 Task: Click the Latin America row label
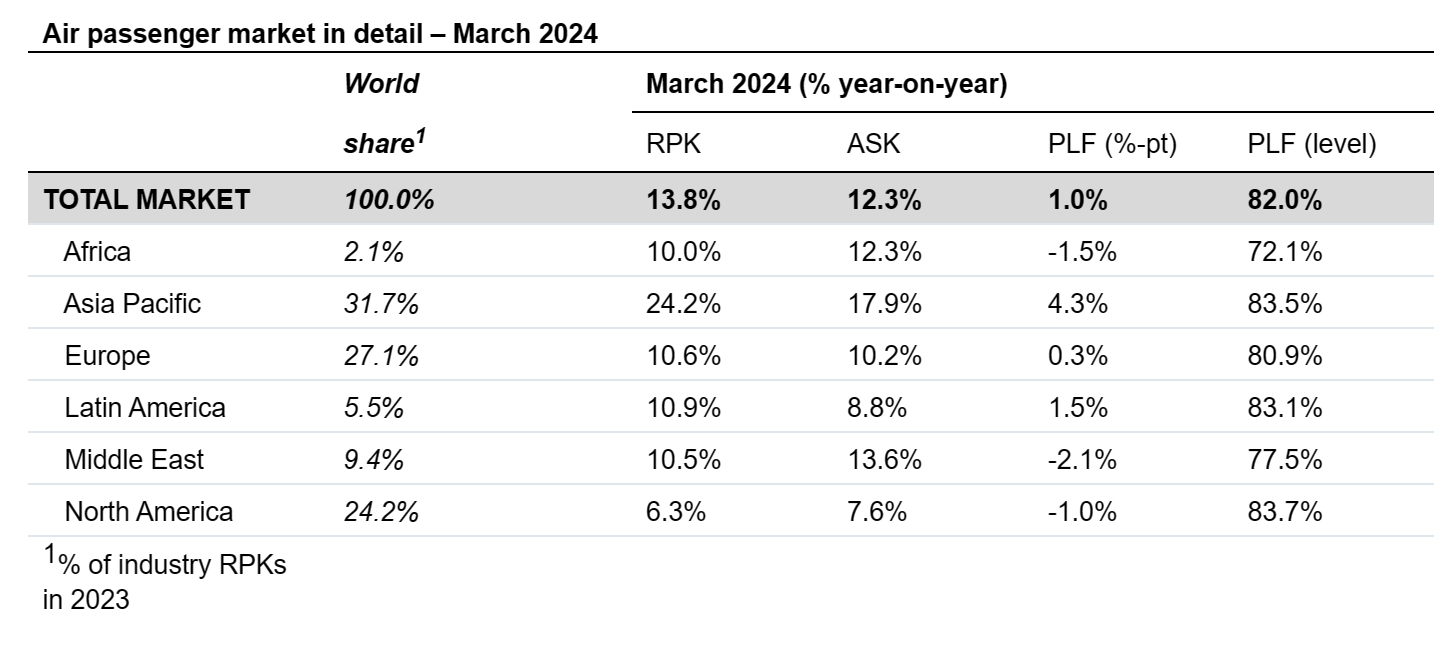point(145,408)
